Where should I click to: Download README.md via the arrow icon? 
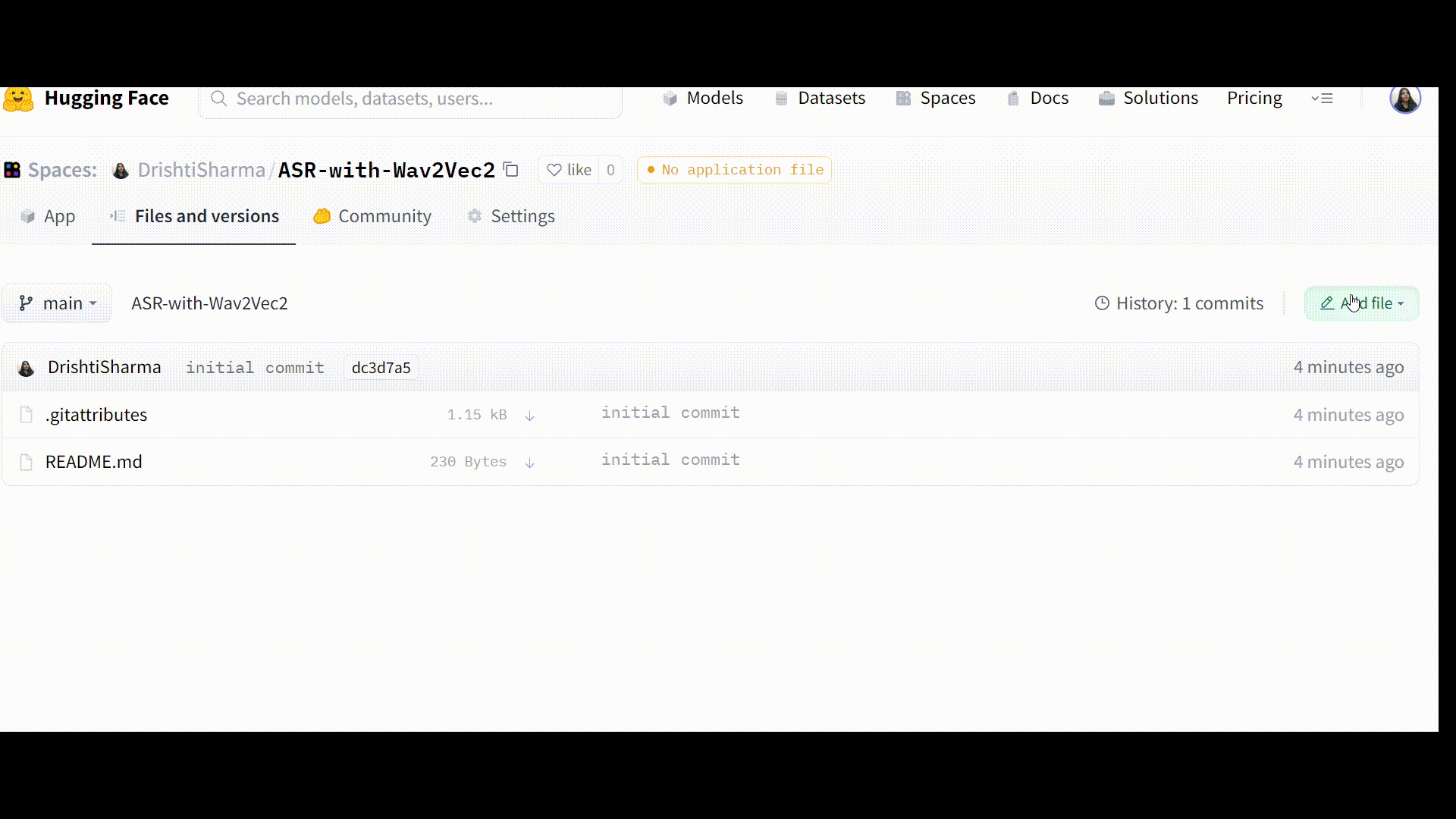pos(530,463)
